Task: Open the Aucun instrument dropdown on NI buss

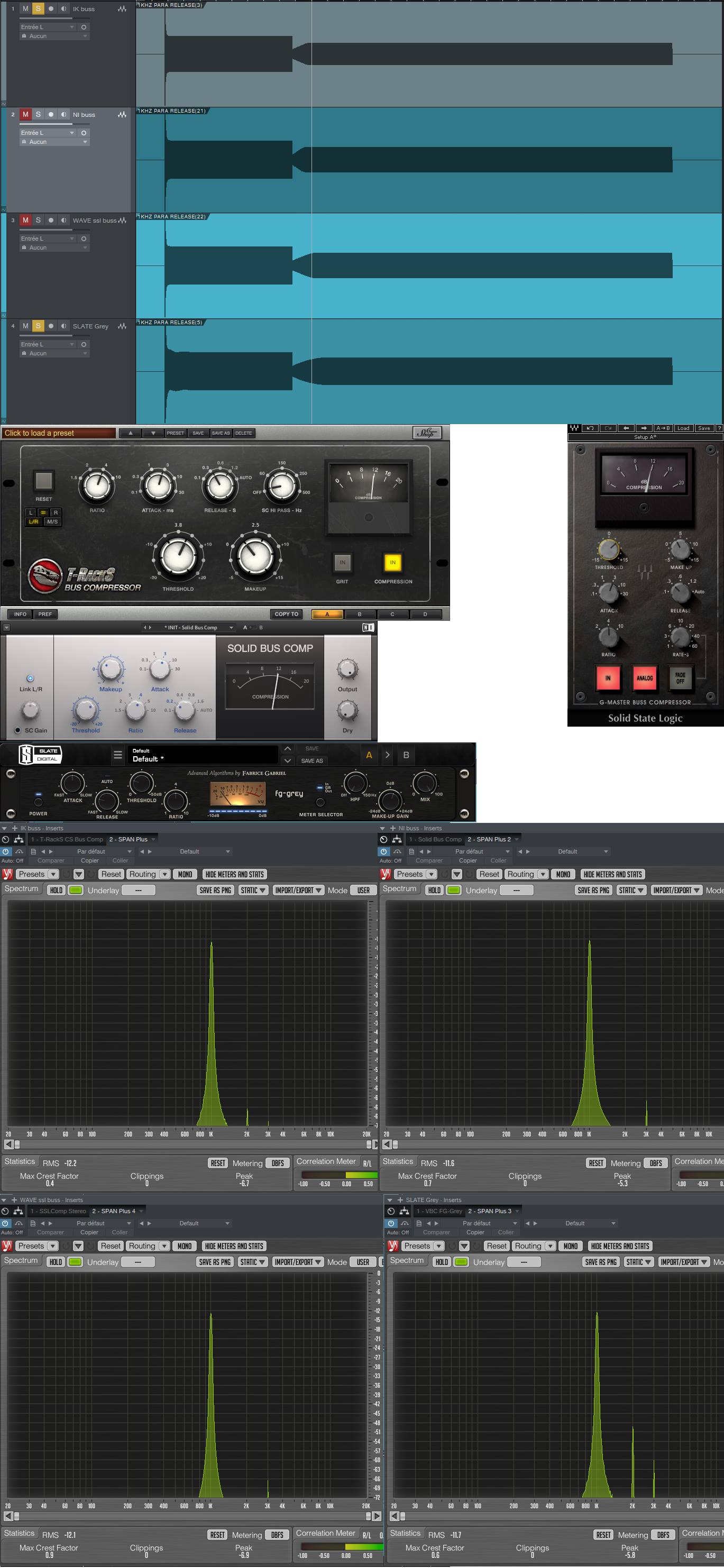Action: tap(54, 142)
